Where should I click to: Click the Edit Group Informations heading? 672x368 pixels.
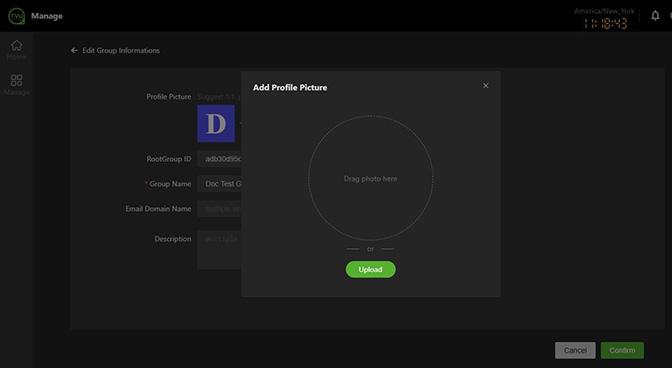pos(121,51)
